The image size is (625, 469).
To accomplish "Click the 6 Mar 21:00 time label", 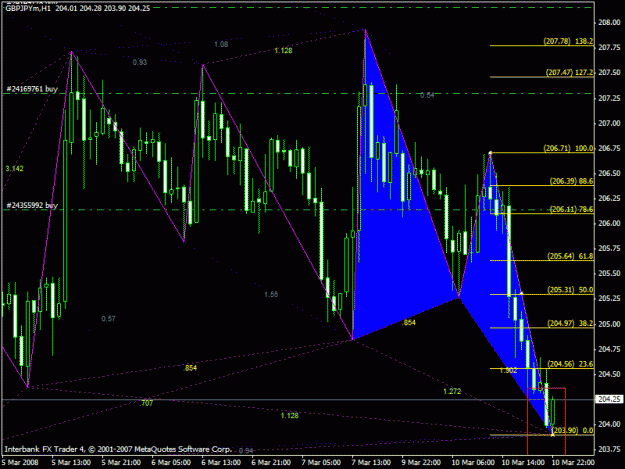I will pyautogui.click(x=271, y=462).
